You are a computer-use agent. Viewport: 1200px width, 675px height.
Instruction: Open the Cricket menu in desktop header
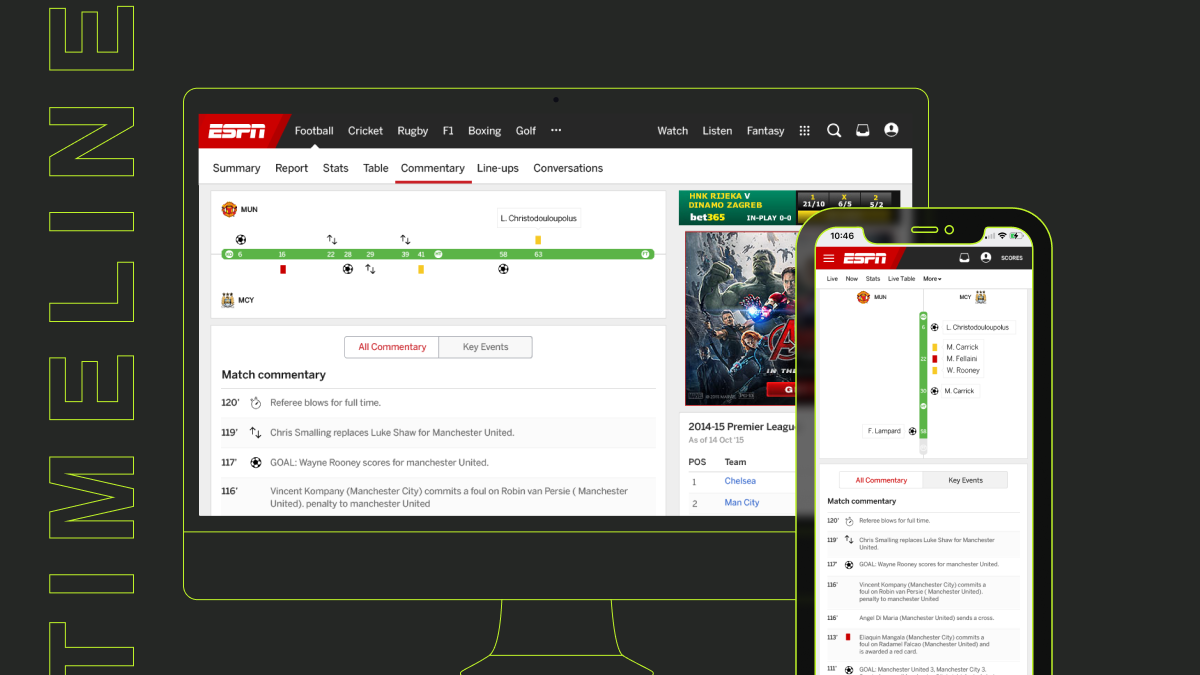[x=365, y=131]
